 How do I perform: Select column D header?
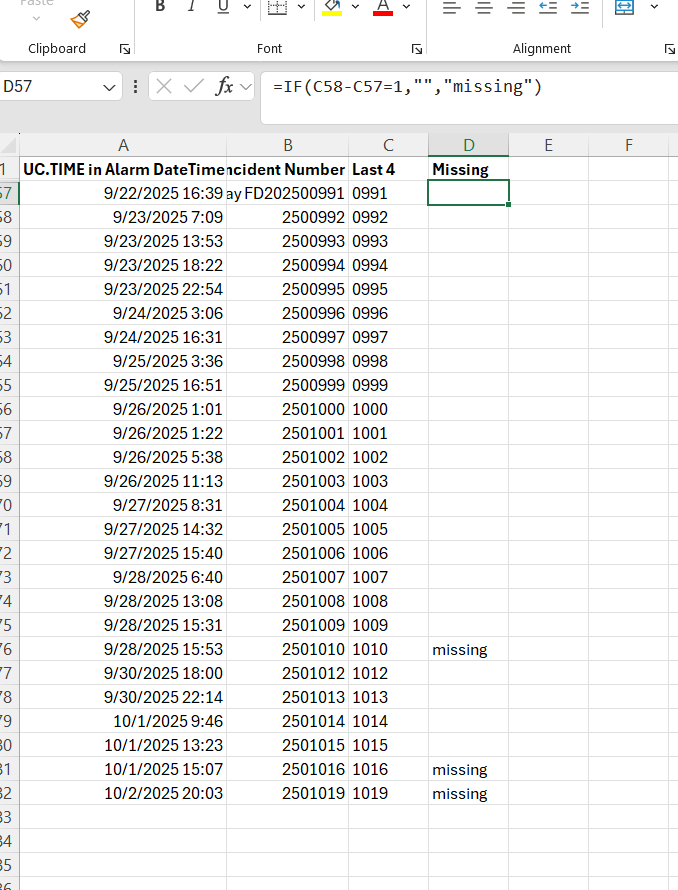(468, 145)
